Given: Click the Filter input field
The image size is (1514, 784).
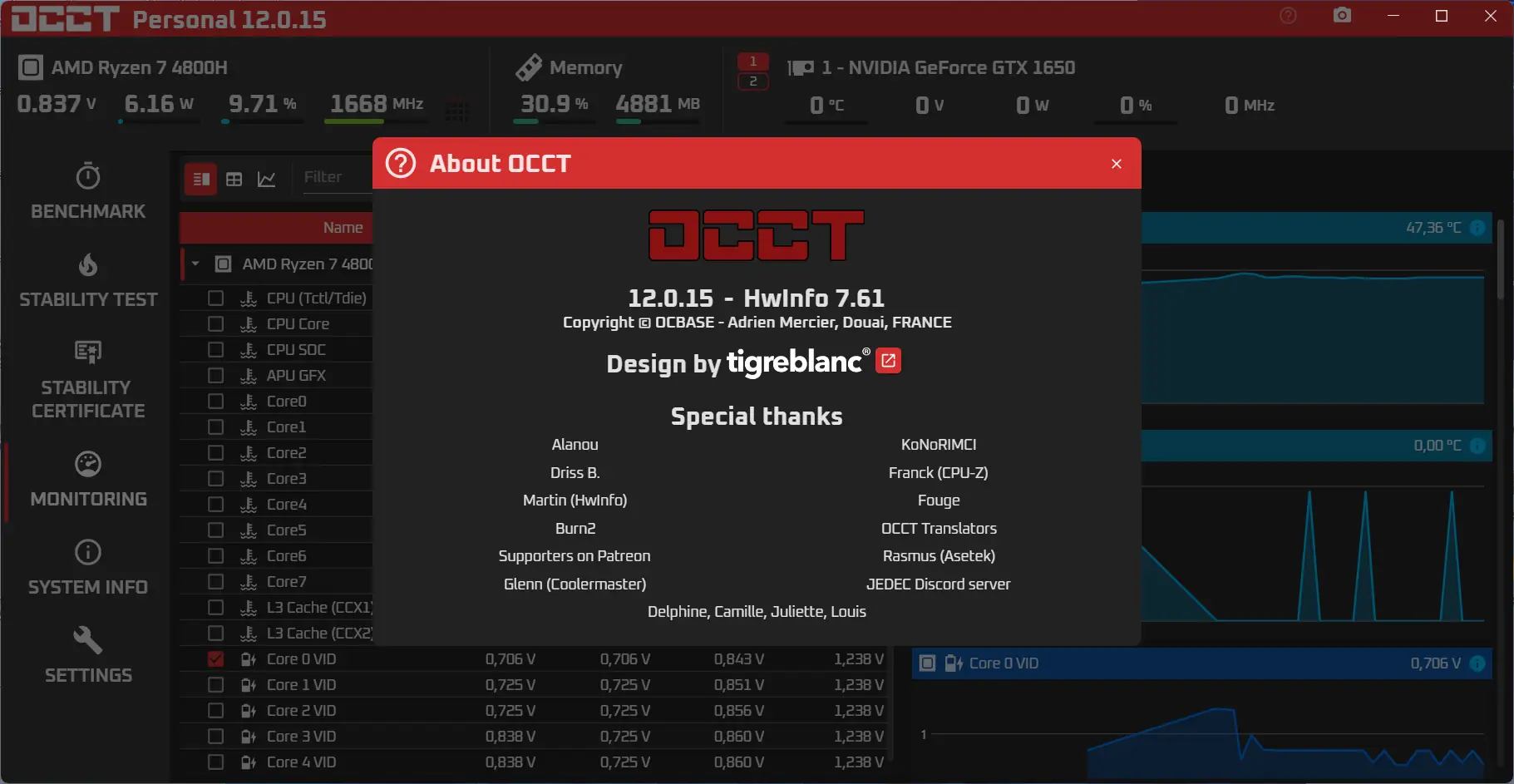Looking at the screenshot, I should click(337, 177).
